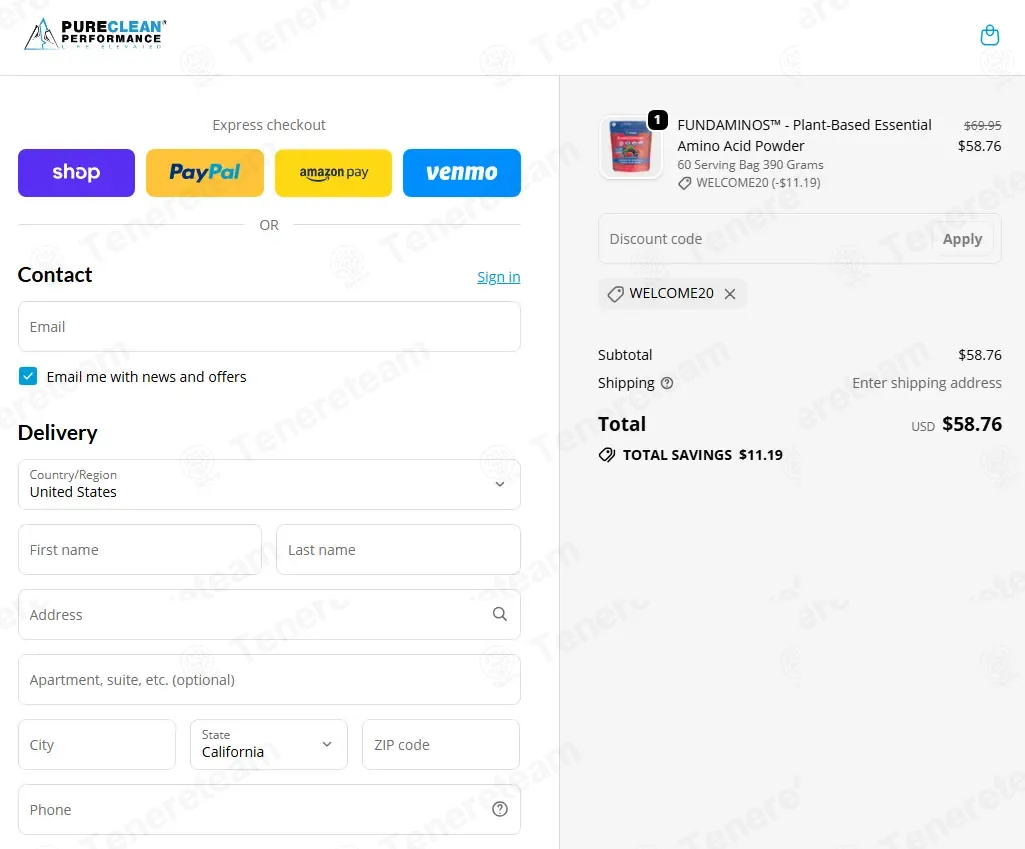Image resolution: width=1025 pixels, height=849 pixels.
Task: Click the PureClean Performance logo
Action: (95, 34)
